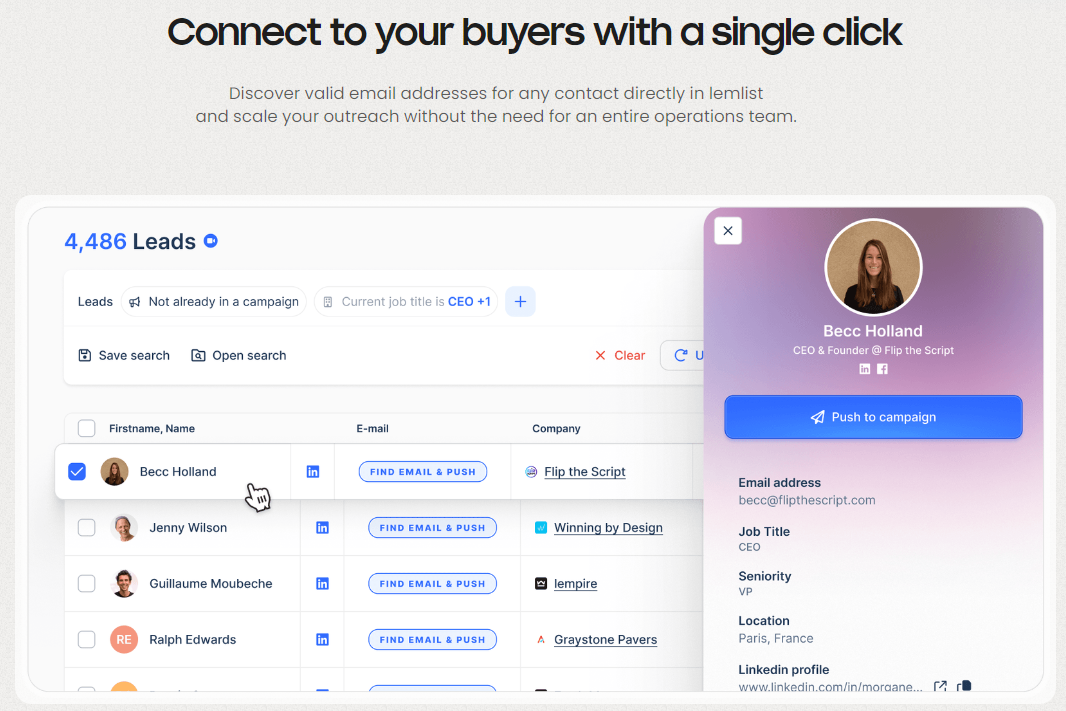Open the Not already in a campaign filter

(213, 302)
